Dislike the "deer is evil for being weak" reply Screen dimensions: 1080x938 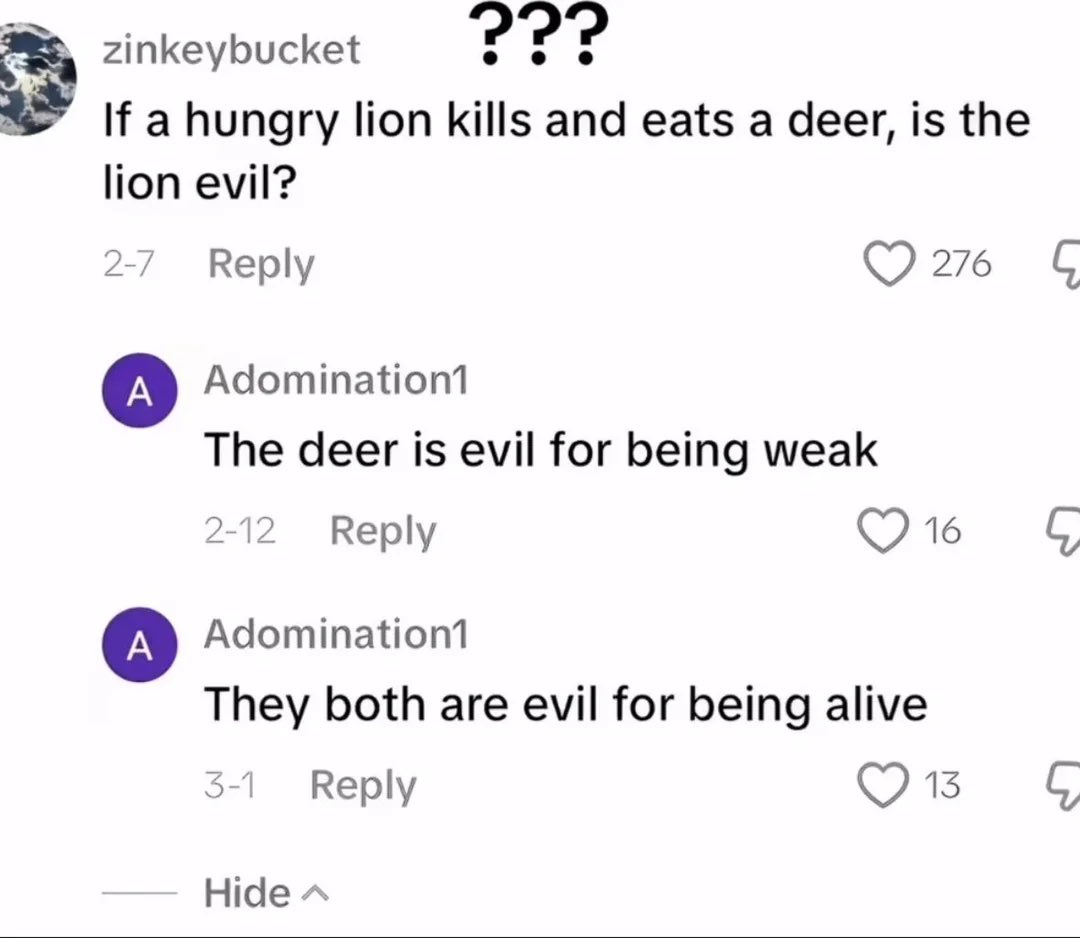pos(1066,532)
